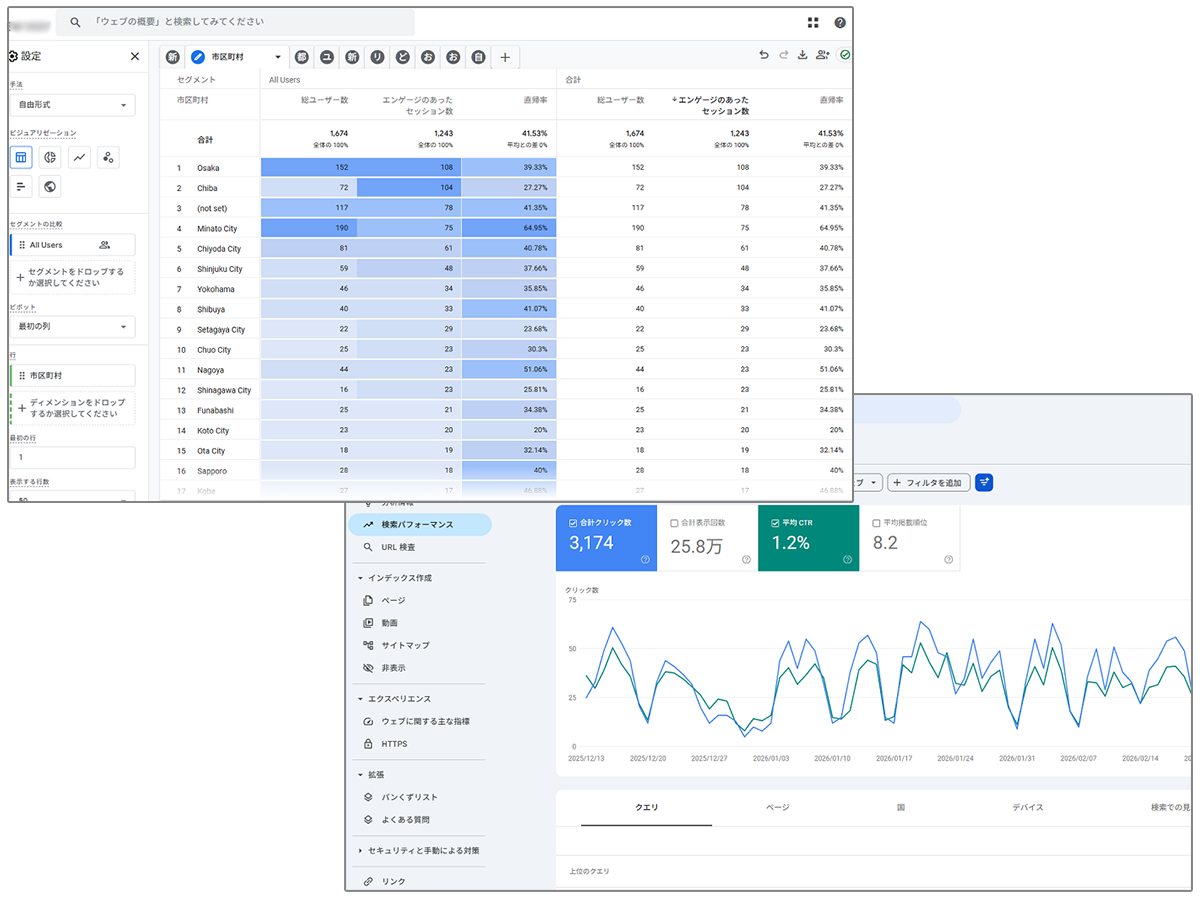Open the Google apps grid icon
1200x900 pixels.
coord(813,23)
